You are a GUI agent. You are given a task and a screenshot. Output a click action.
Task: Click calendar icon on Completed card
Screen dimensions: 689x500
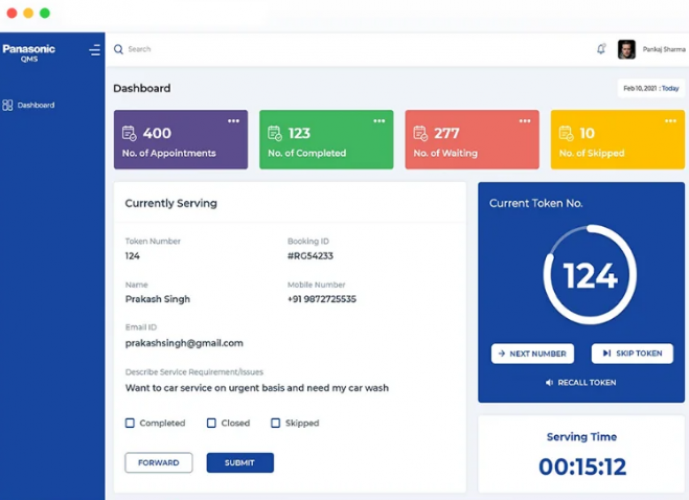tap(275, 133)
